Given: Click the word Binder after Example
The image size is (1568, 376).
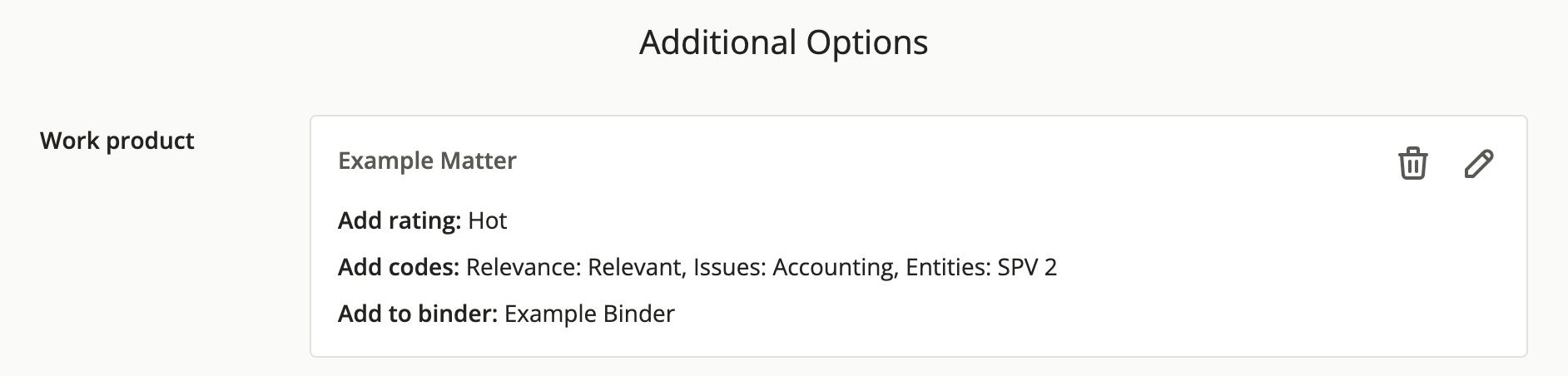Looking at the screenshot, I should [638, 314].
